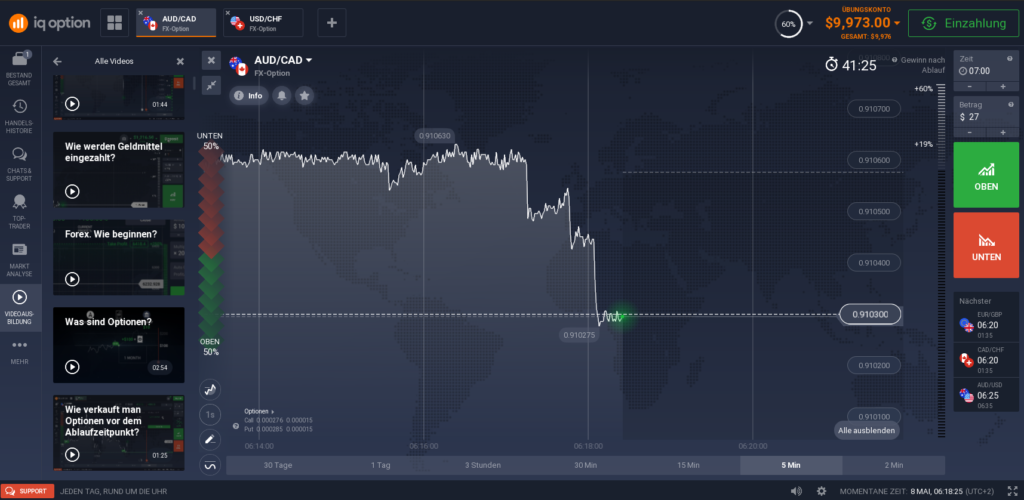Viewport: 1024px width, 500px height.
Task: Toggle sound with speaker icon
Action: pos(796,491)
